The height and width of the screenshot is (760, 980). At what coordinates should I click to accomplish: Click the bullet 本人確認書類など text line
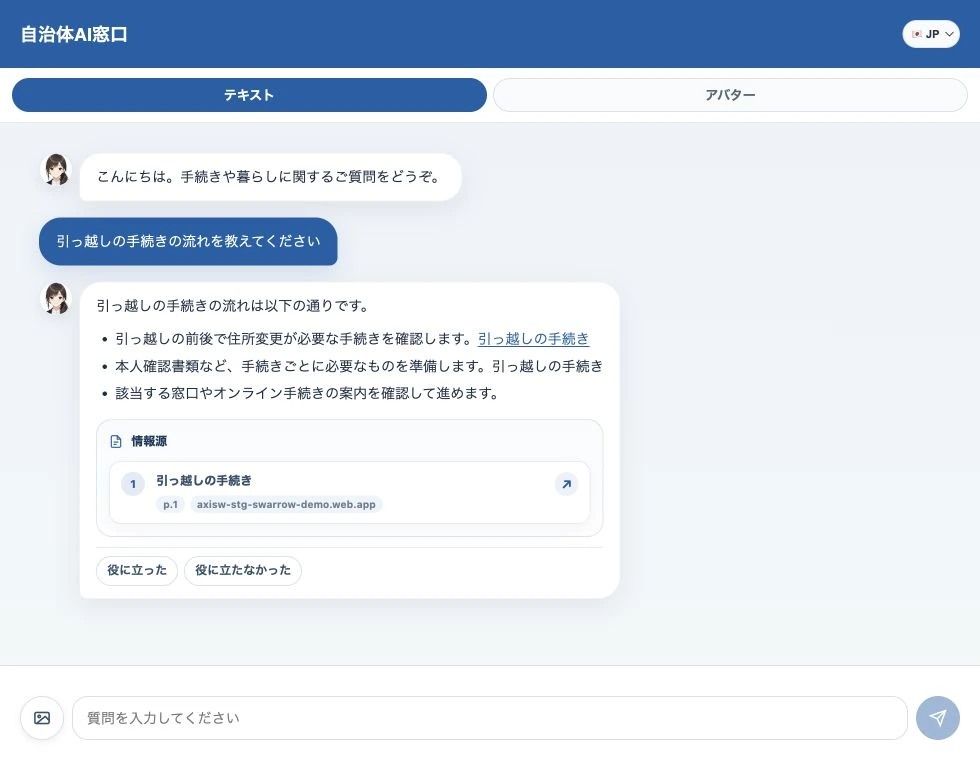(x=359, y=366)
